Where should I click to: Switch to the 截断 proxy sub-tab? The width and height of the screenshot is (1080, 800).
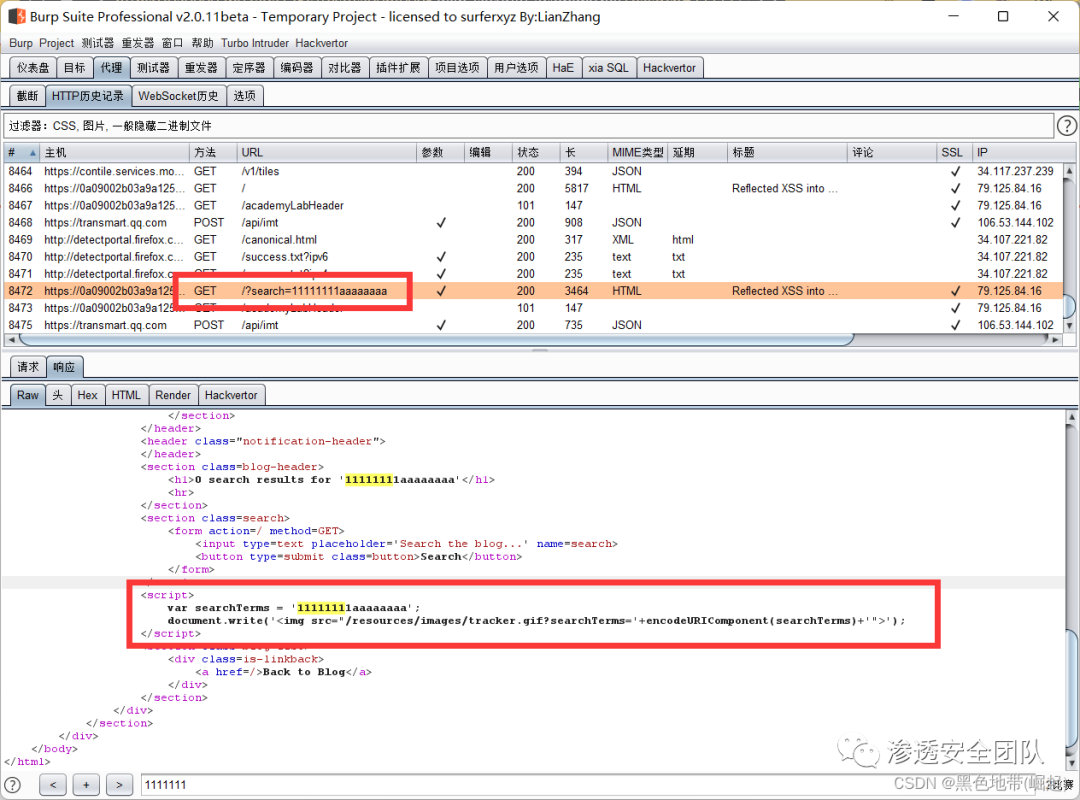[28, 96]
